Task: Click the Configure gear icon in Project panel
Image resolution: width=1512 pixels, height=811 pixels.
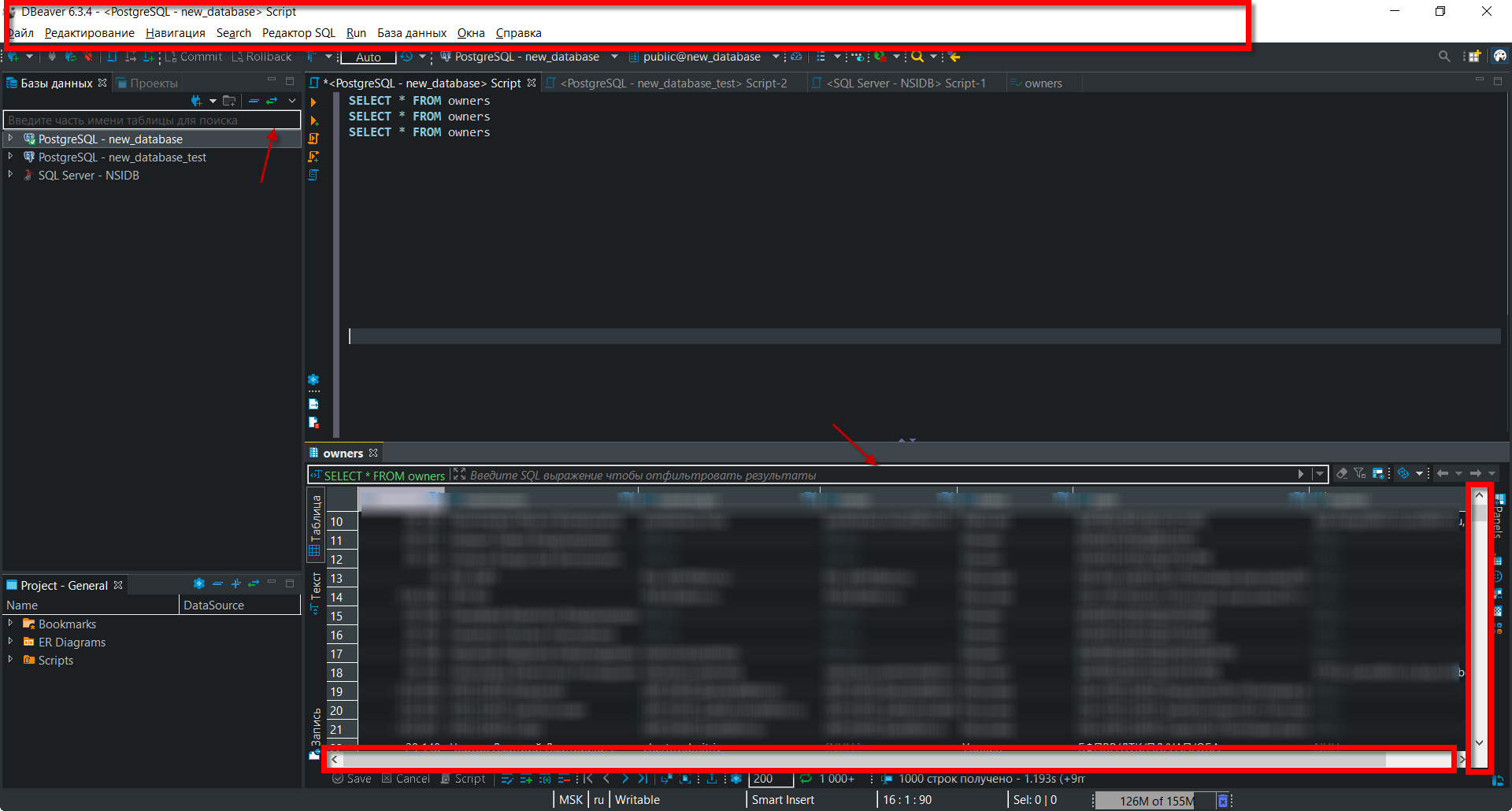Action: (199, 583)
